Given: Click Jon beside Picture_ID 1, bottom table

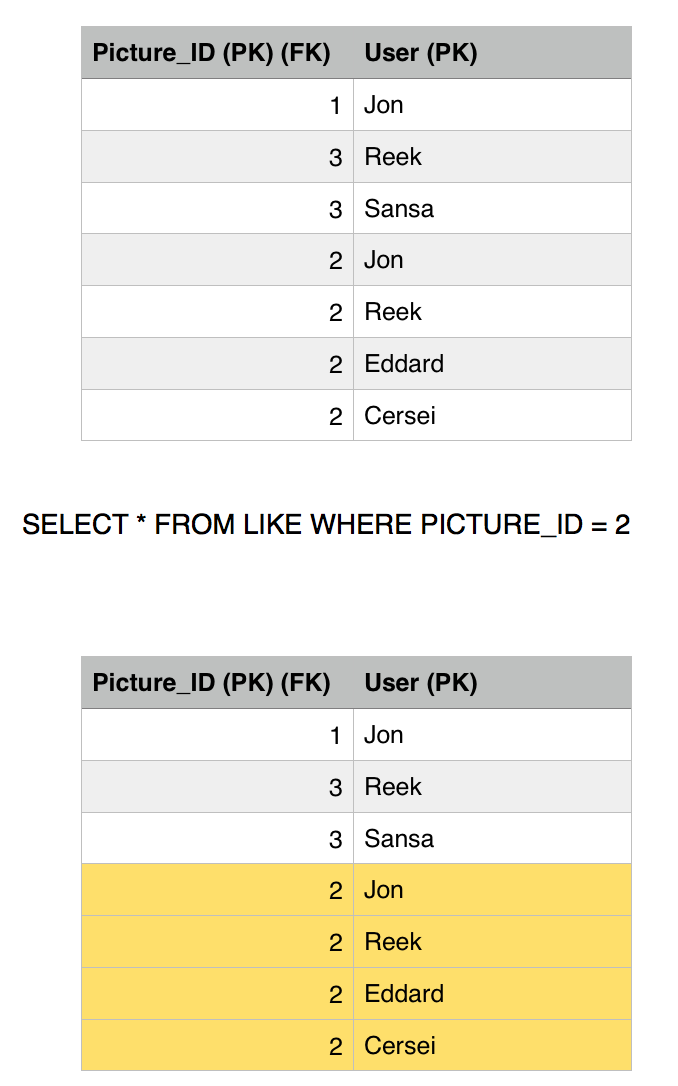Looking at the screenshot, I should coord(384,735).
